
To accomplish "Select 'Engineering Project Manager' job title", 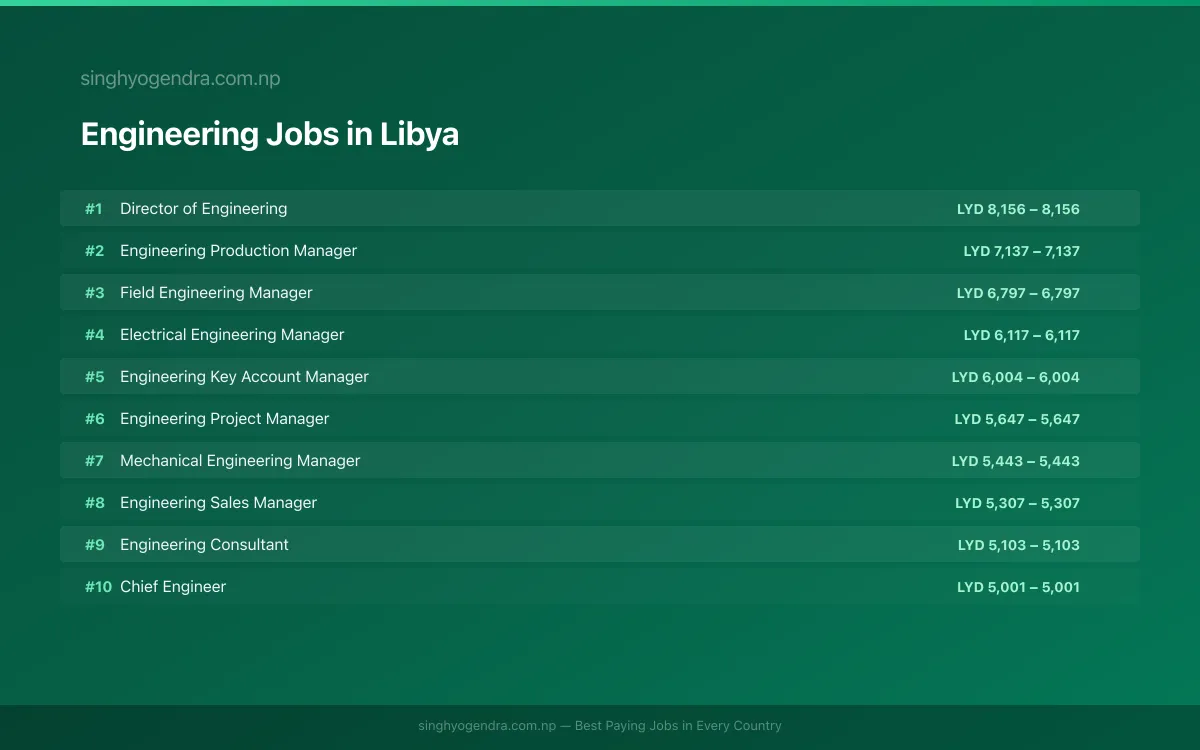I will click(224, 419).
